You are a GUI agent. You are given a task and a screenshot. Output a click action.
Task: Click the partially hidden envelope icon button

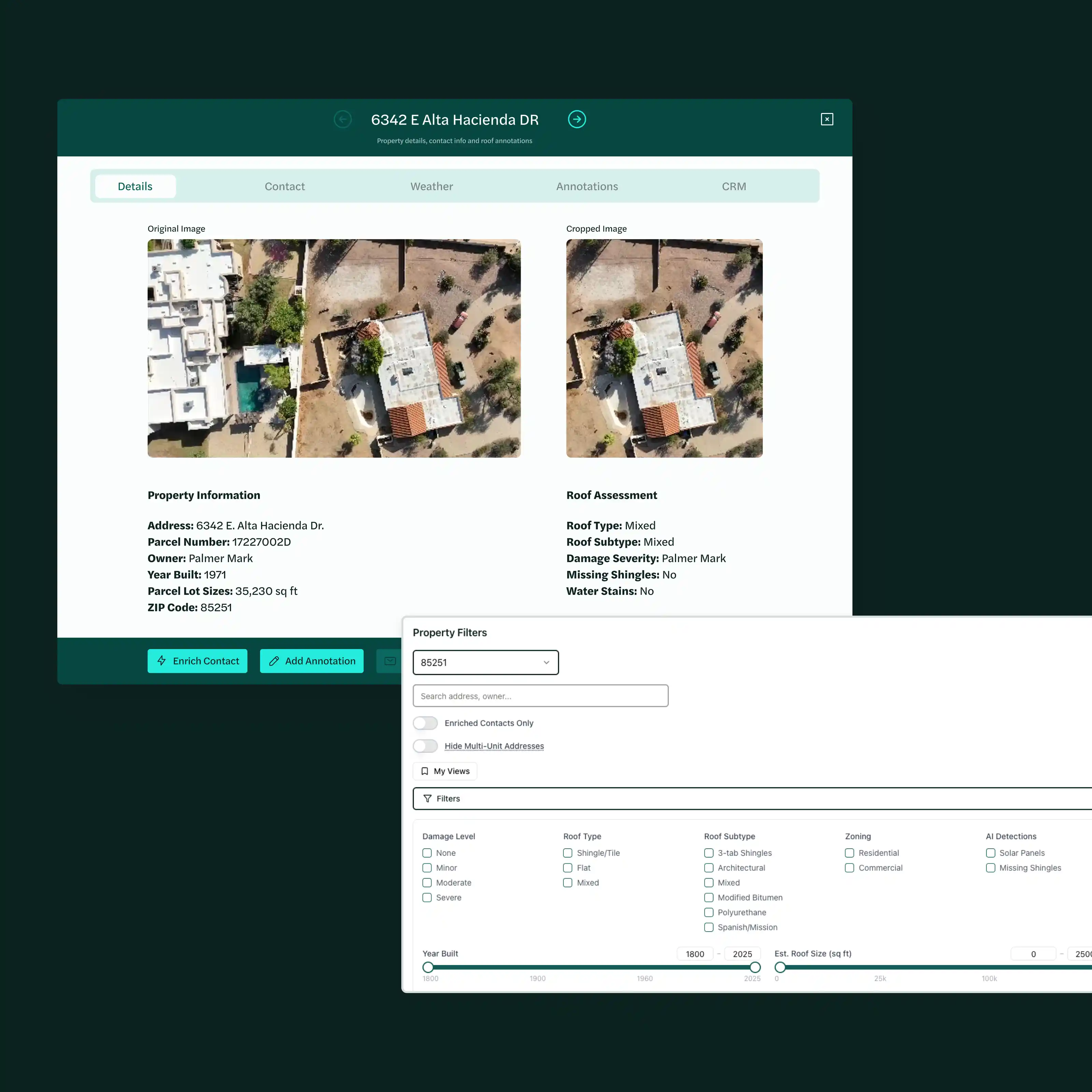(389, 661)
